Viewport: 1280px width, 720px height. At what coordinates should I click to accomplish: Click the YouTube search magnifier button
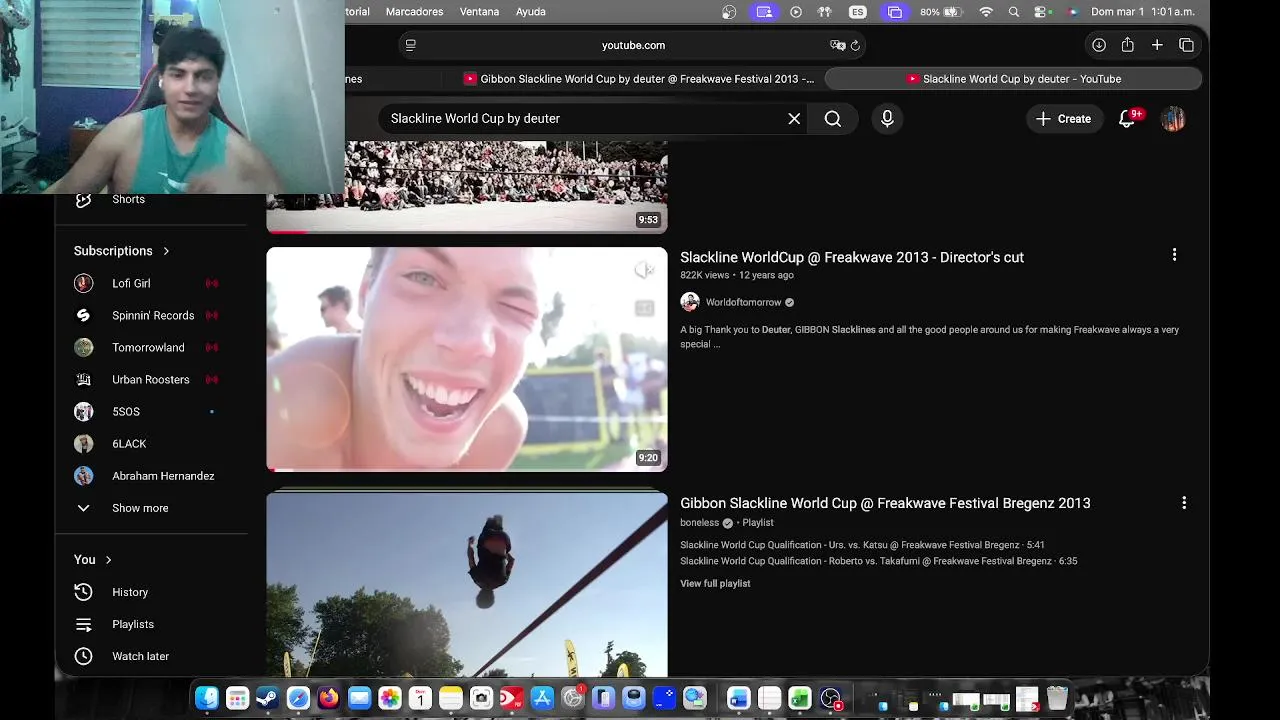(833, 119)
